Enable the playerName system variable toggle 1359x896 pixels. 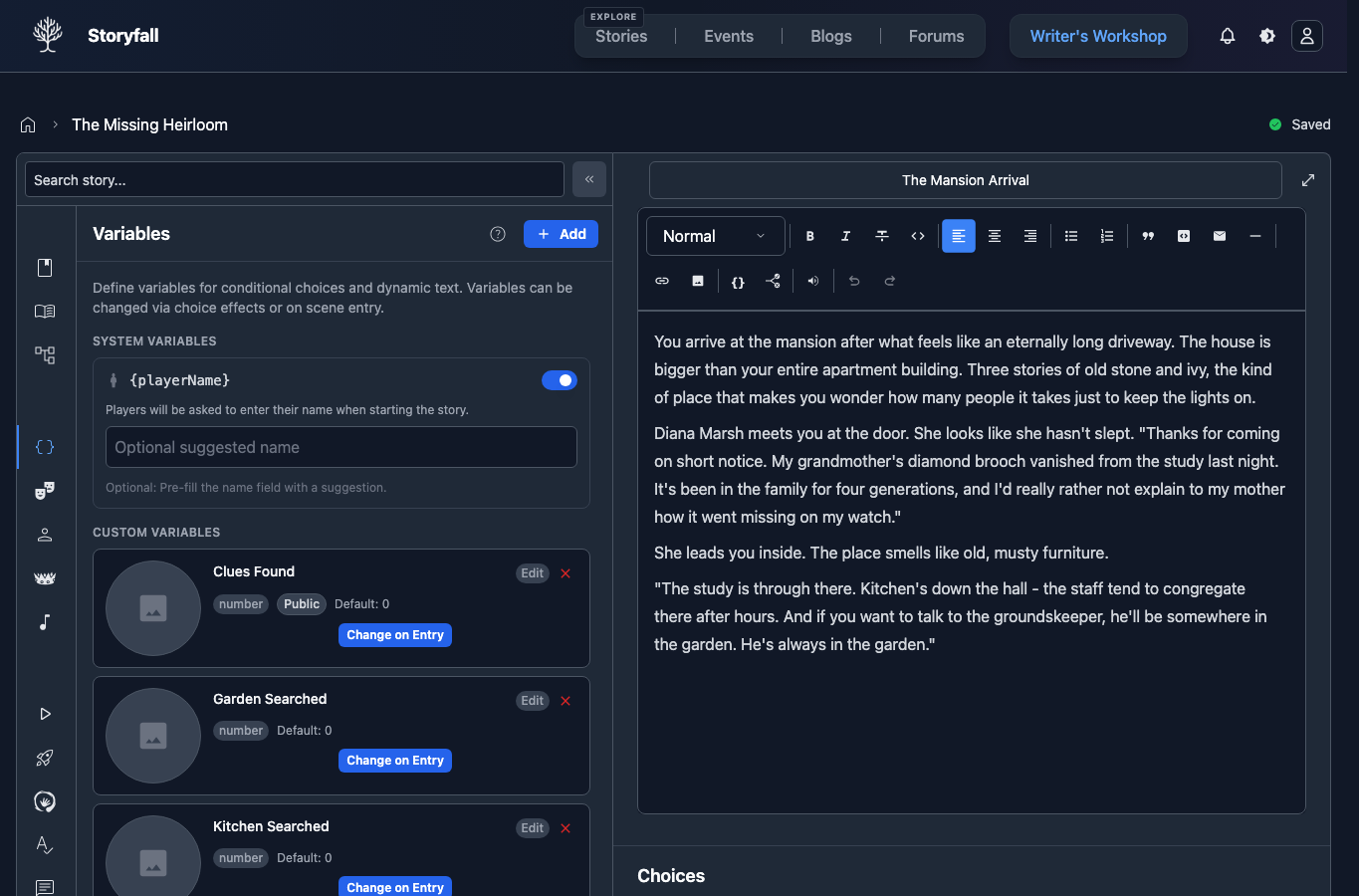click(560, 380)
